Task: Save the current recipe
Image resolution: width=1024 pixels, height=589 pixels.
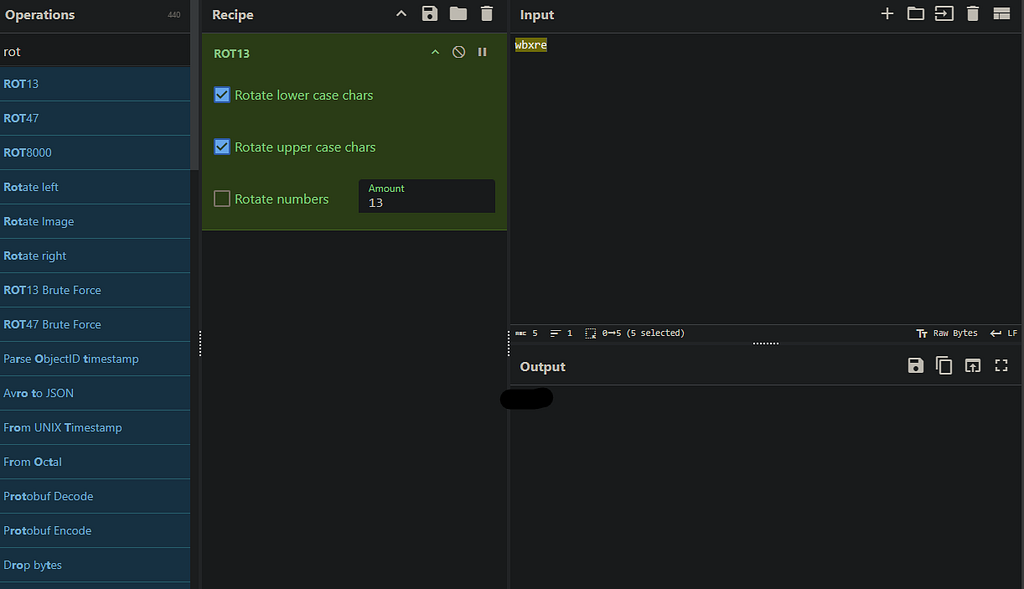Action: [x=429, y=14]
